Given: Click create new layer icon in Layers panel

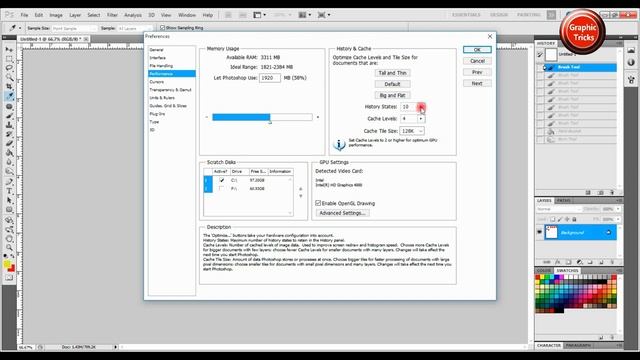Looking at the screenshot, I should point(601,262).
